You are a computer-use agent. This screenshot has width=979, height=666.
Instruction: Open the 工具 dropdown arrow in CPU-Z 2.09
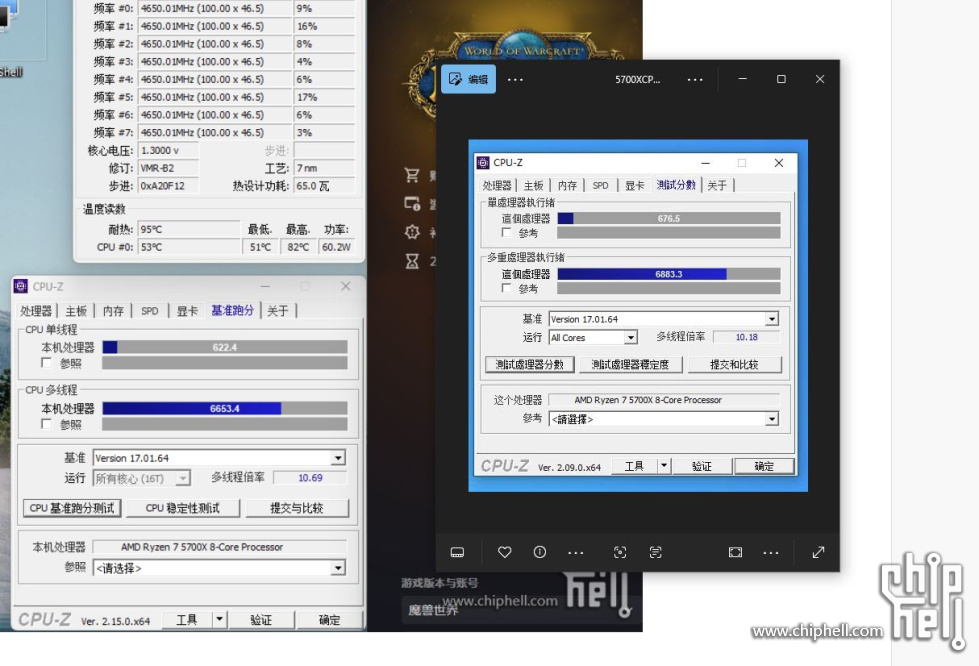[664, 466]
